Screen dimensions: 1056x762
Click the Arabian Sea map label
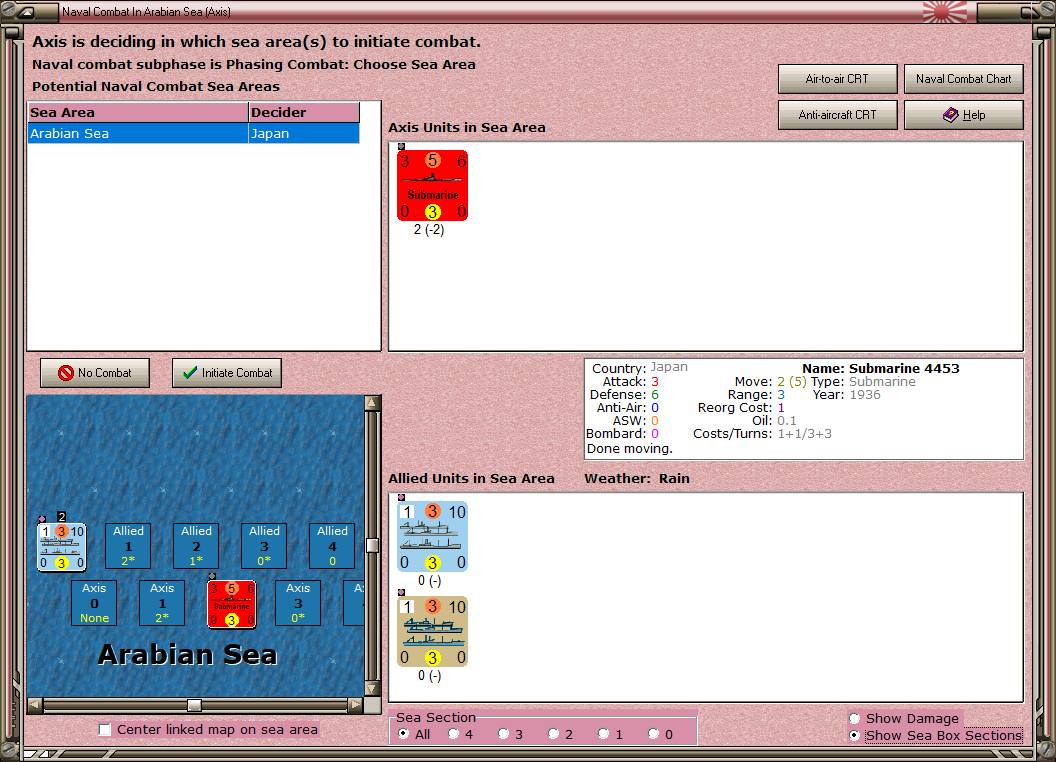187,655
